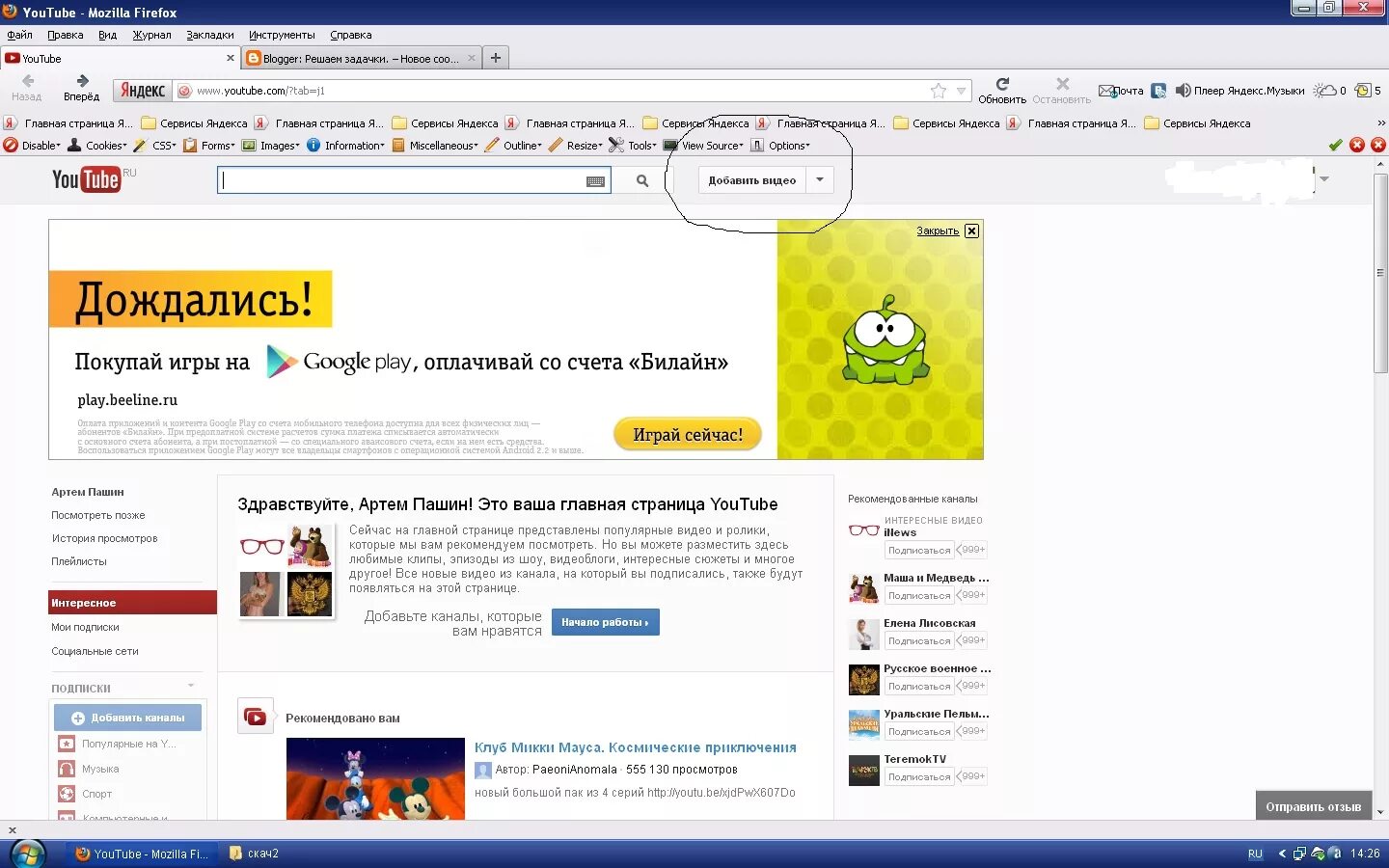Click the Отправить отзыв button
1389x868 pixels.
1314,806
